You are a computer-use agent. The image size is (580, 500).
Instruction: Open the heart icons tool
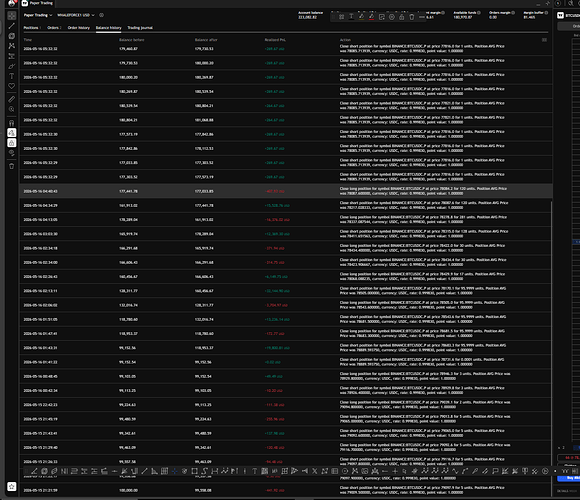12,86
